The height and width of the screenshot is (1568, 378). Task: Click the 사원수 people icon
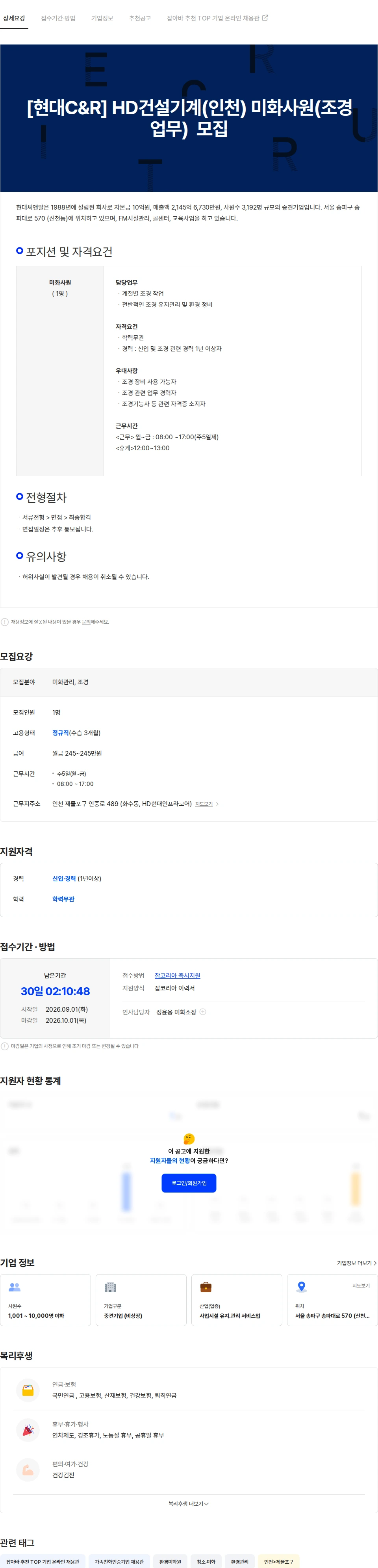tap(15, 1287)
